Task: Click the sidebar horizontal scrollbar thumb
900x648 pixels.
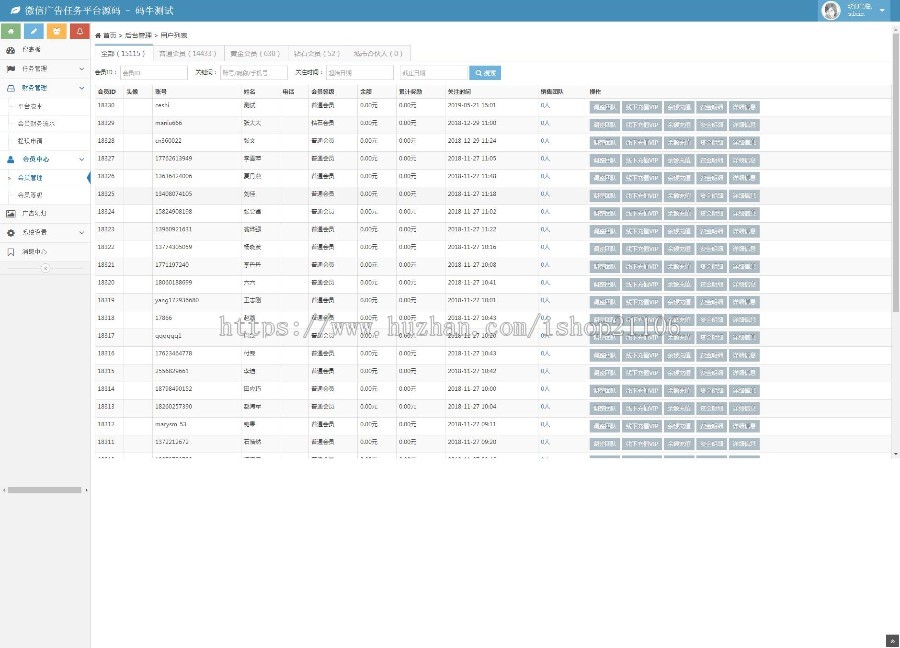Action: pyautogui.click(x=44, y=490)
